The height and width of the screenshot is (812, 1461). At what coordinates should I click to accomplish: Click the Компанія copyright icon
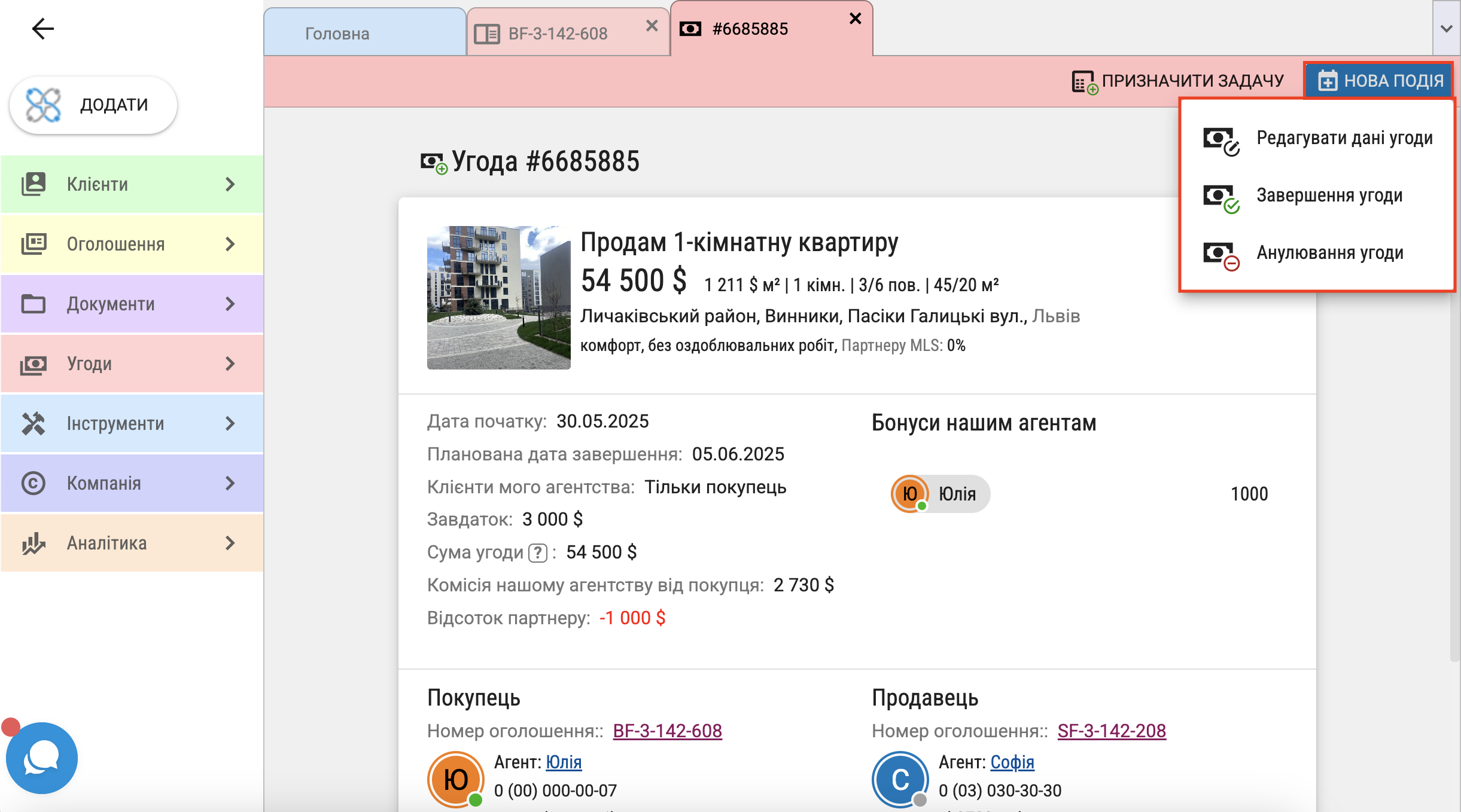click(x=34, y=483)
